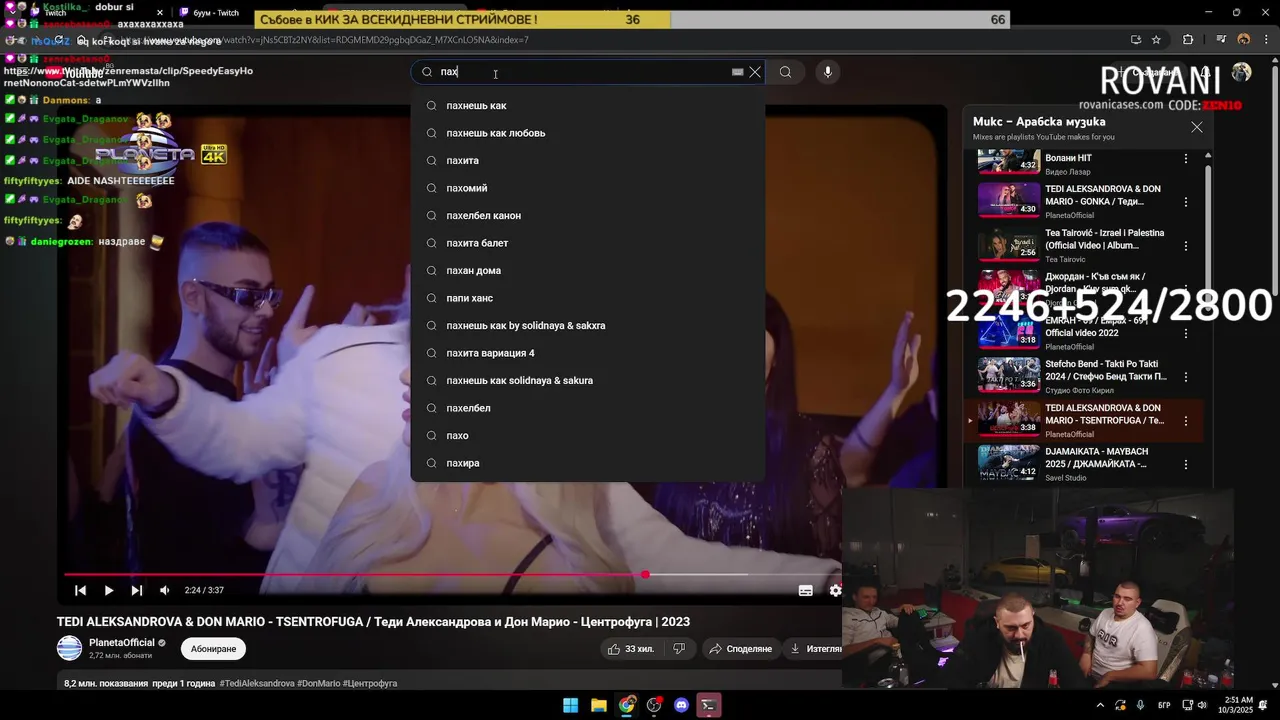
Task: Dislike the video with thumbs down
Action: click(679, 649)
